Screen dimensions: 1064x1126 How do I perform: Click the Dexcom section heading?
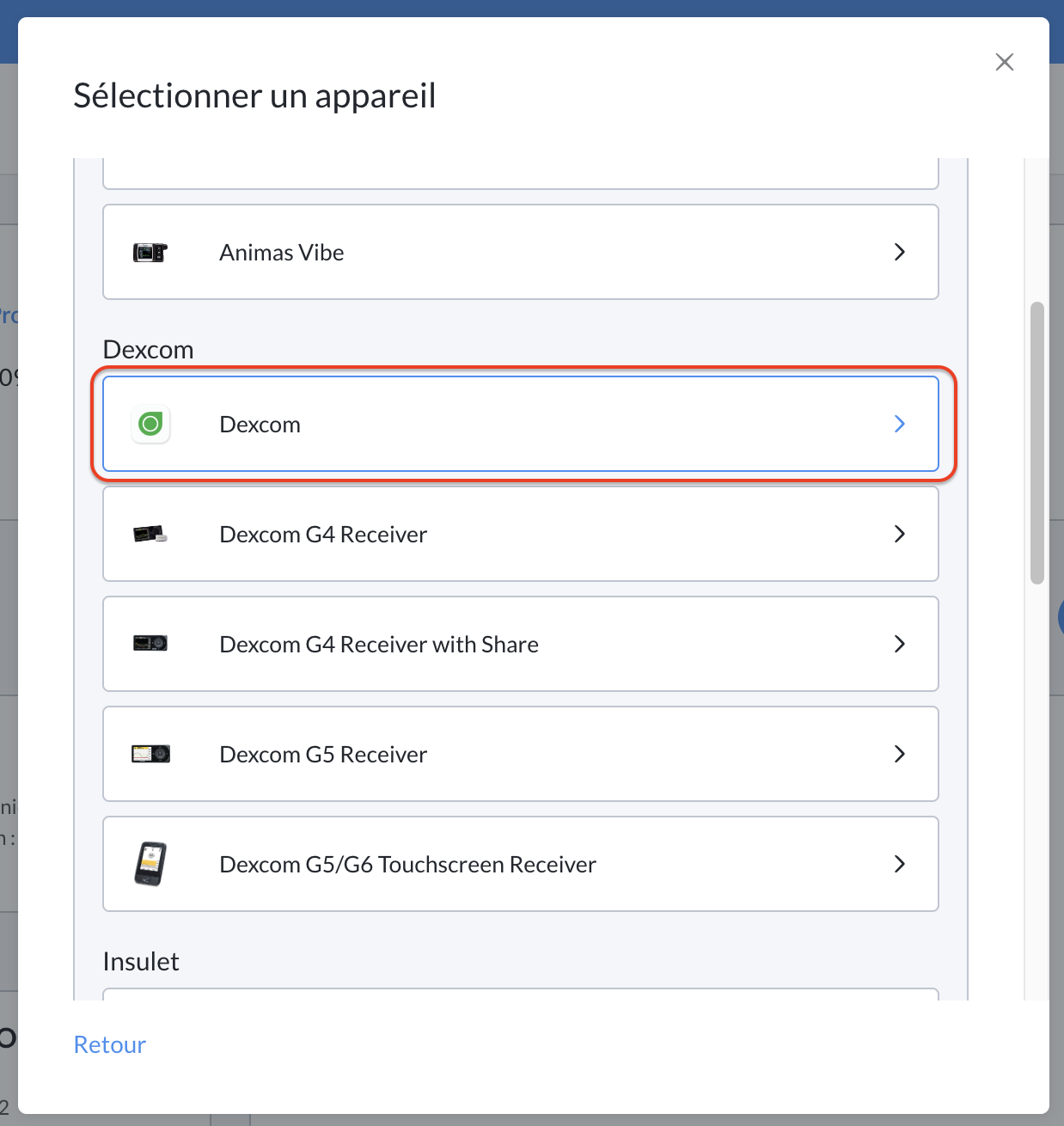148,350
